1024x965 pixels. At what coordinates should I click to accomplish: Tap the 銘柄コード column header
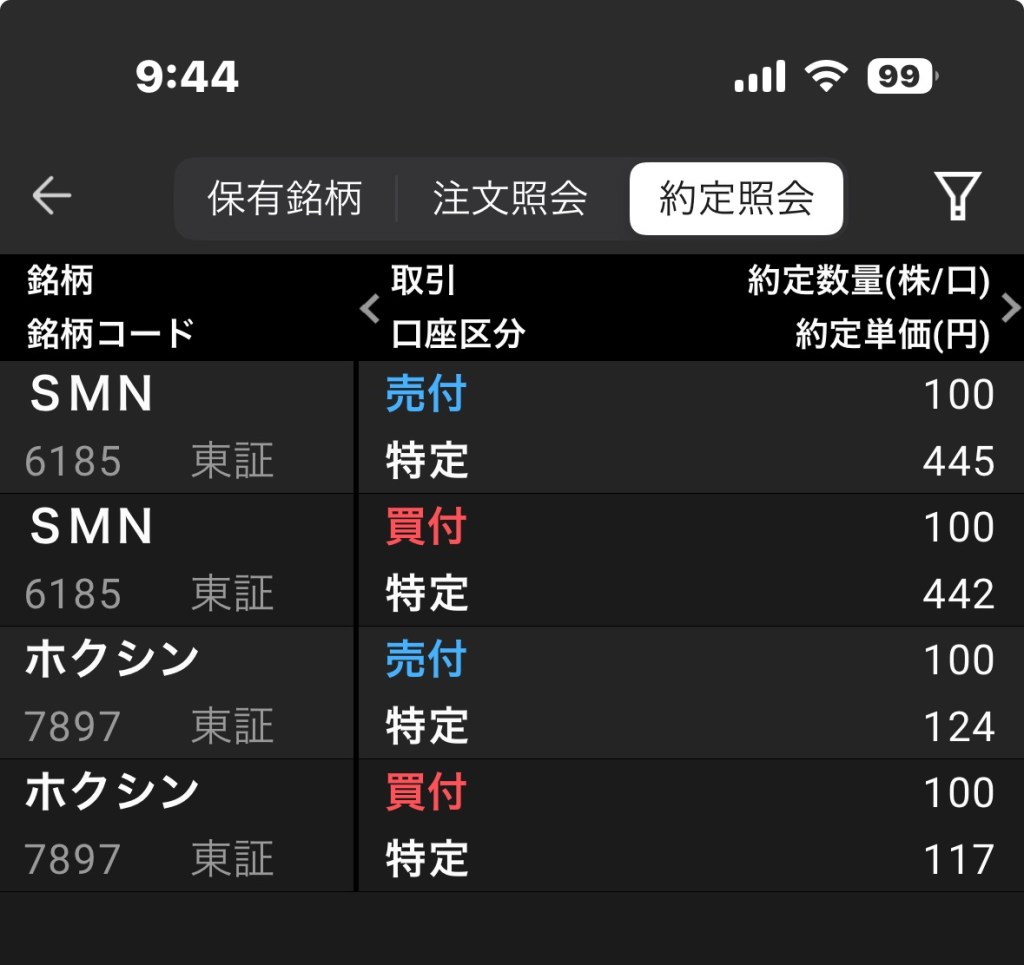coord(110,334)
